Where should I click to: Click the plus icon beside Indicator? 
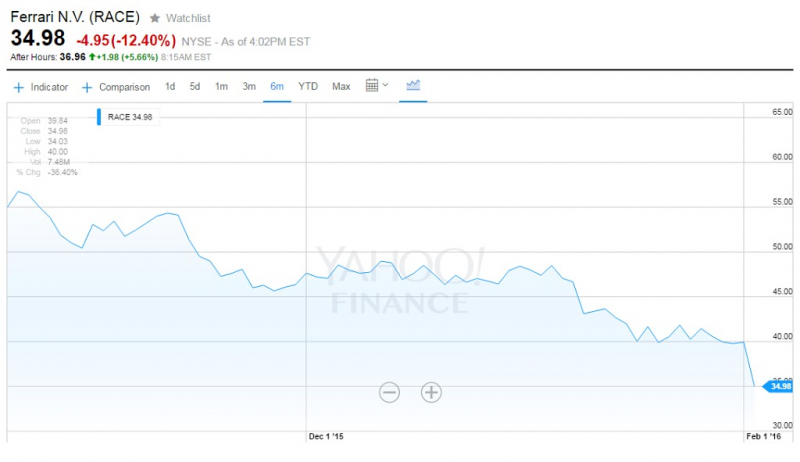[x=18, y=87]
